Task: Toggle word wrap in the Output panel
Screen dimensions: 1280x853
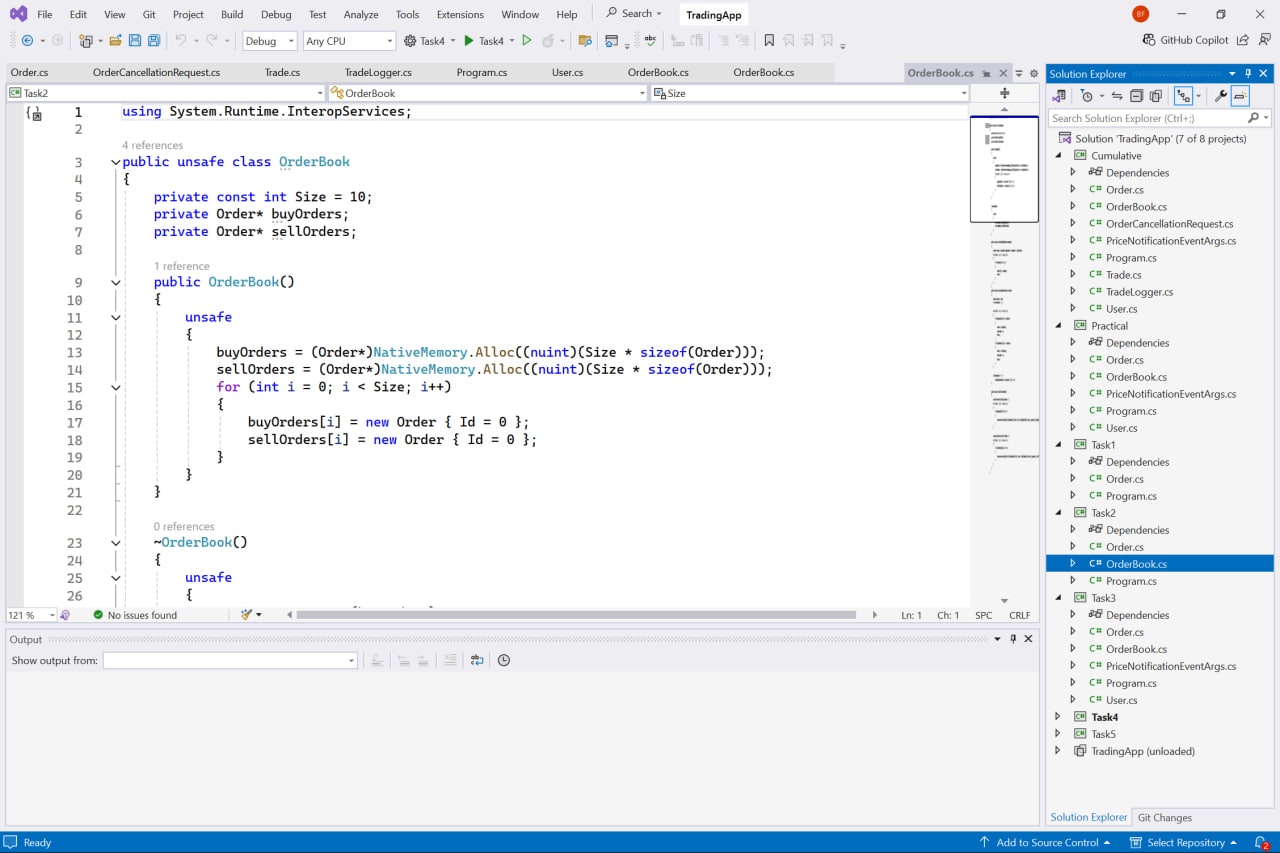Action: pyautogui.click(x=477, y=660)
